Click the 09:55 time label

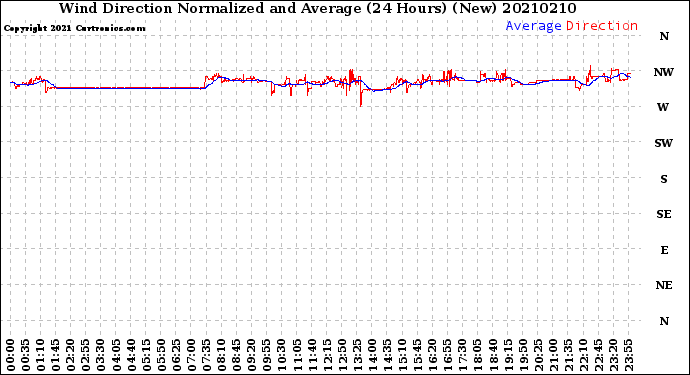coord(267,355)
